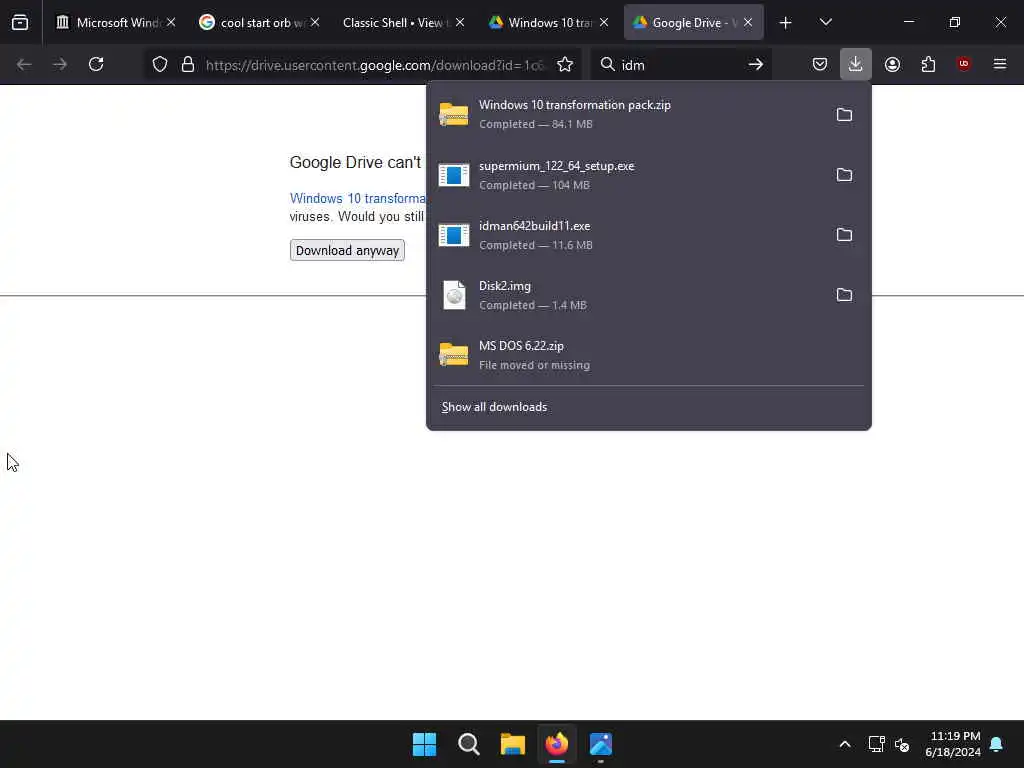Go back with the back arrow
Image resolution: width=1024 pixels, height=768 pixels.
(x=24, y=64)
